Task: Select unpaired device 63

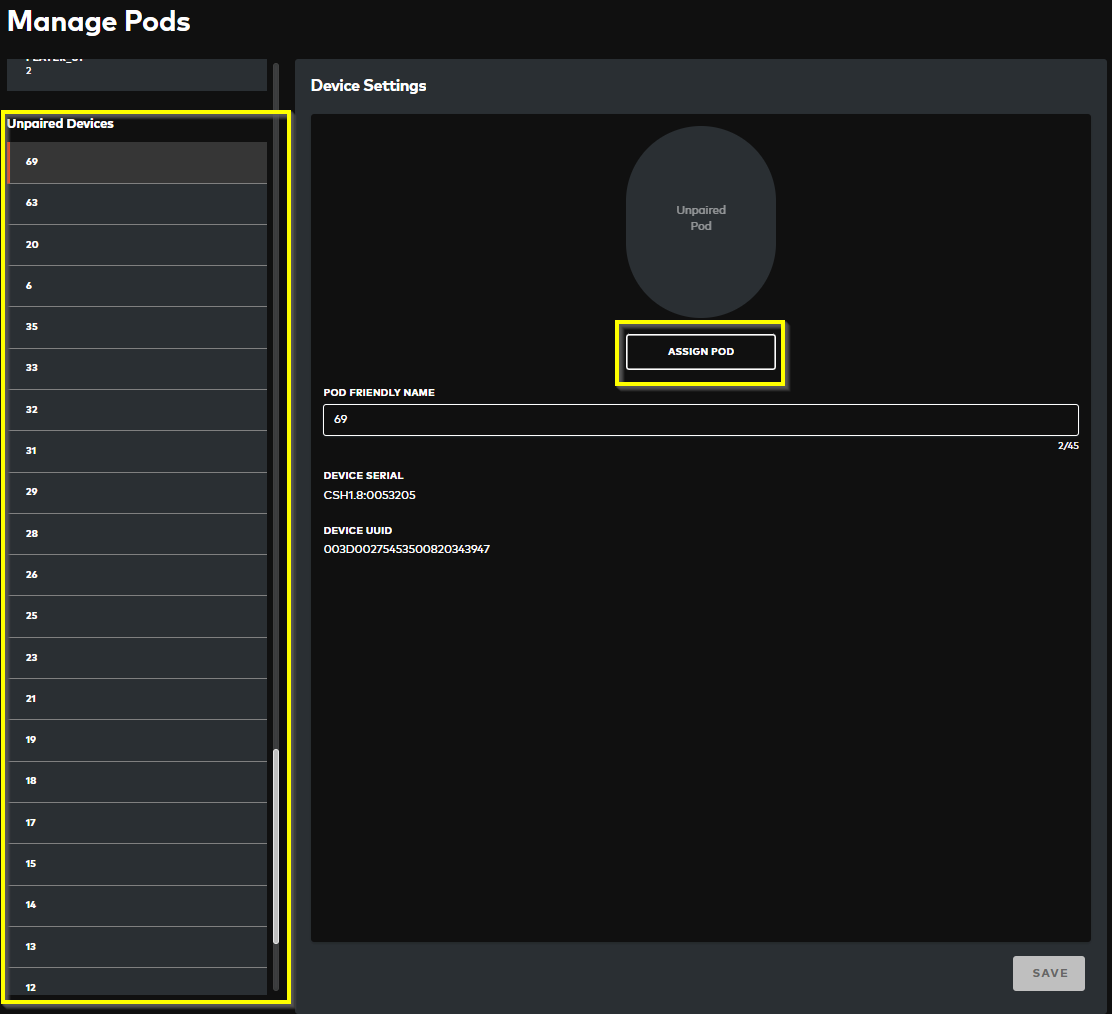Action: [137, 203]
